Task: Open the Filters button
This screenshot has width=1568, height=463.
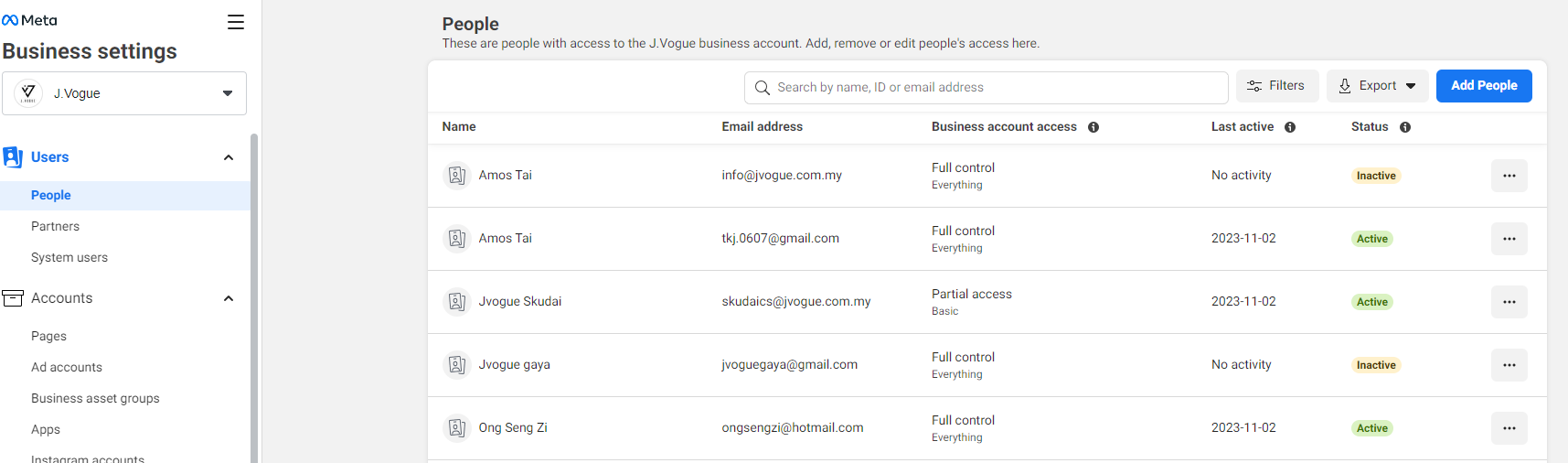Action: 1277,86
